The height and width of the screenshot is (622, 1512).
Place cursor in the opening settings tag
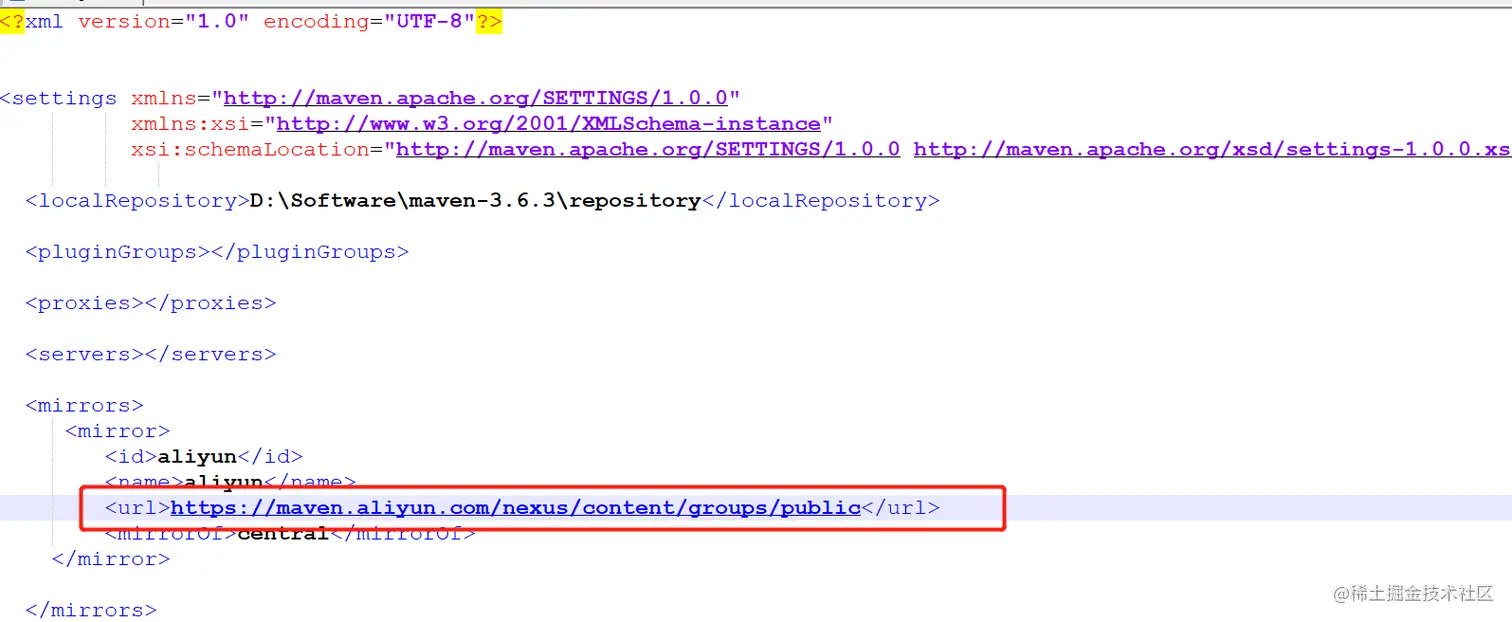click(59, 98)
